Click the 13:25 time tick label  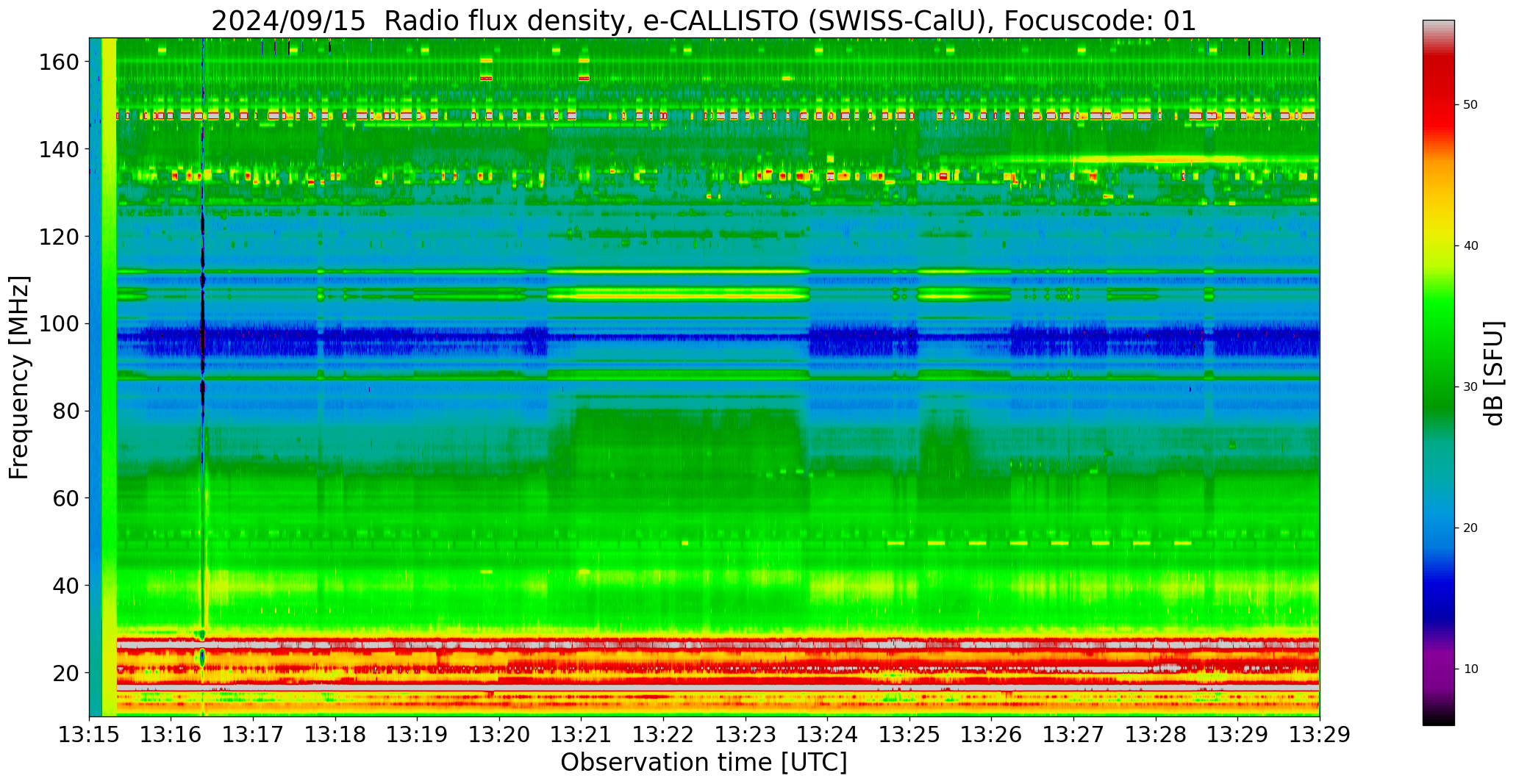pos(909,735)
